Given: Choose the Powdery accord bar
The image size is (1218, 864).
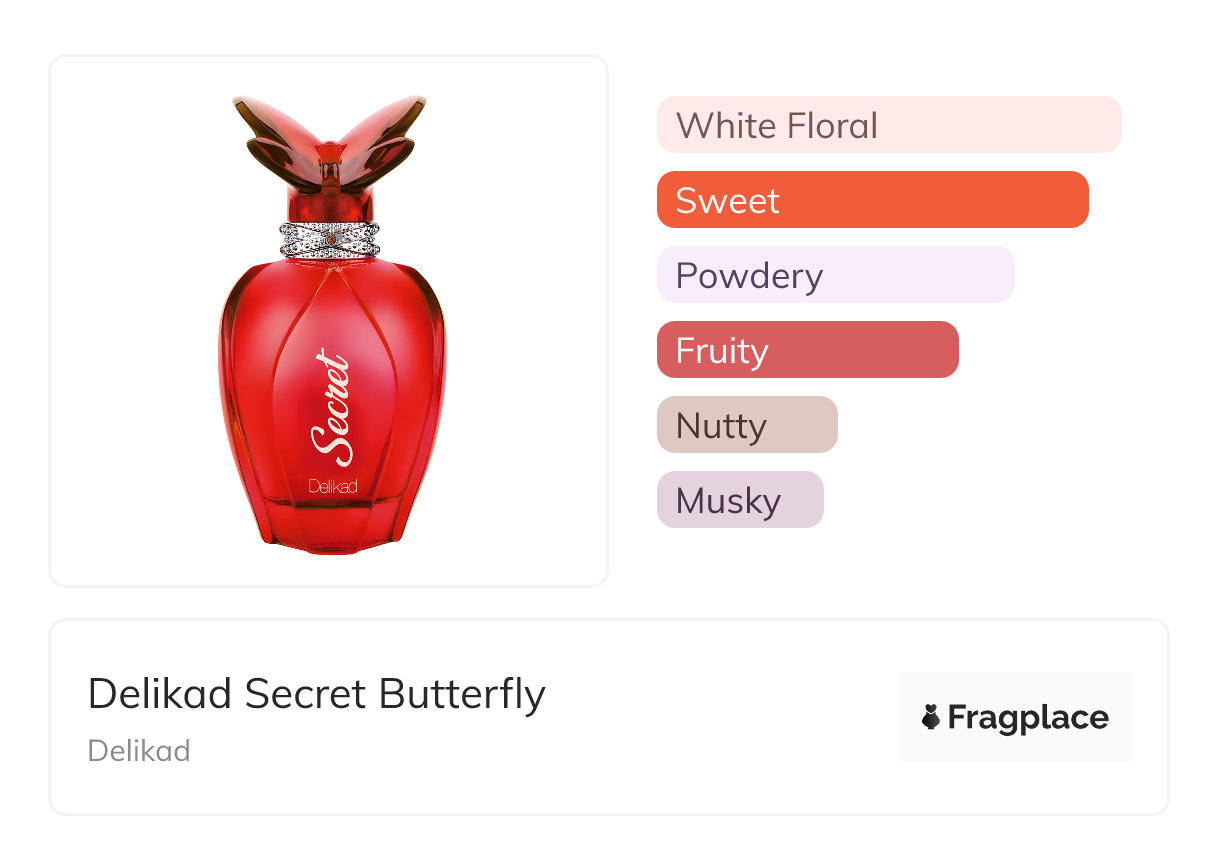Looking at the screenshot, I should (x=835, y=275).
